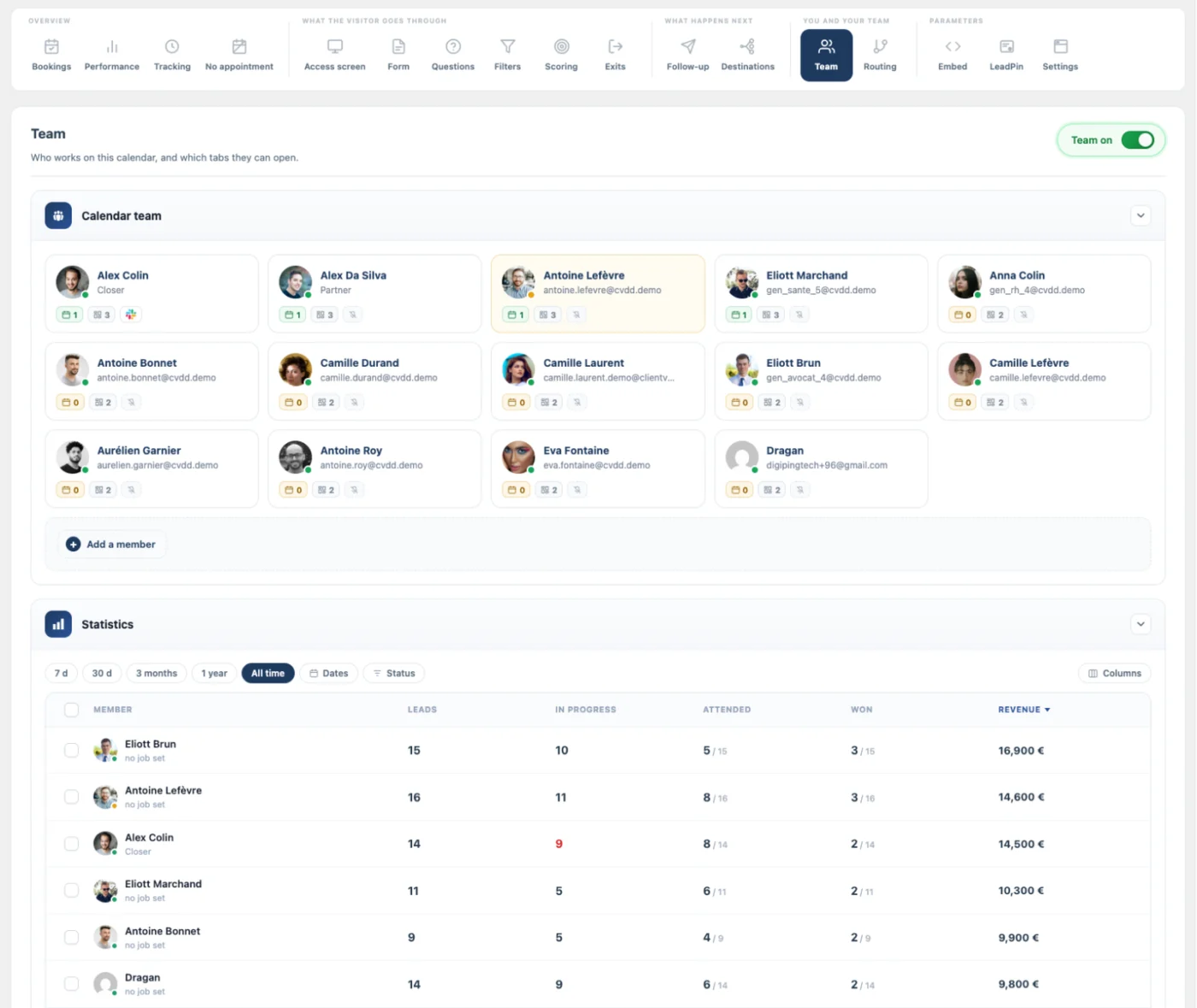Open Eva Fontaine's member card

pyautogui.click(x=598, y=469)
